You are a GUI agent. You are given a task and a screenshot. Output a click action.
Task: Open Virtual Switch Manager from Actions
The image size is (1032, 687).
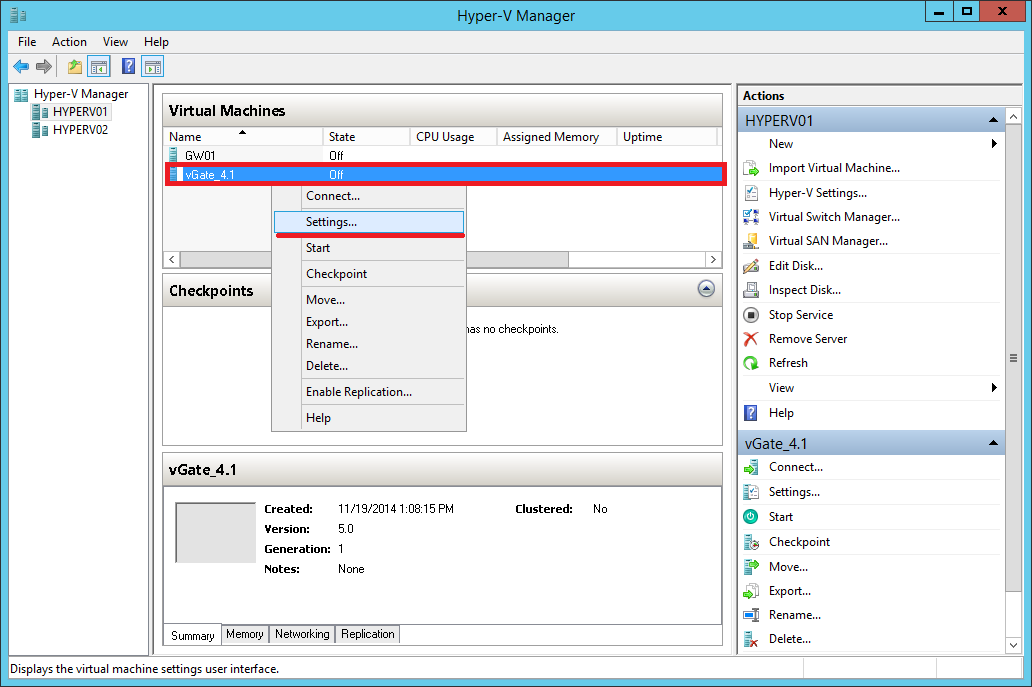(x=834, y=216)
